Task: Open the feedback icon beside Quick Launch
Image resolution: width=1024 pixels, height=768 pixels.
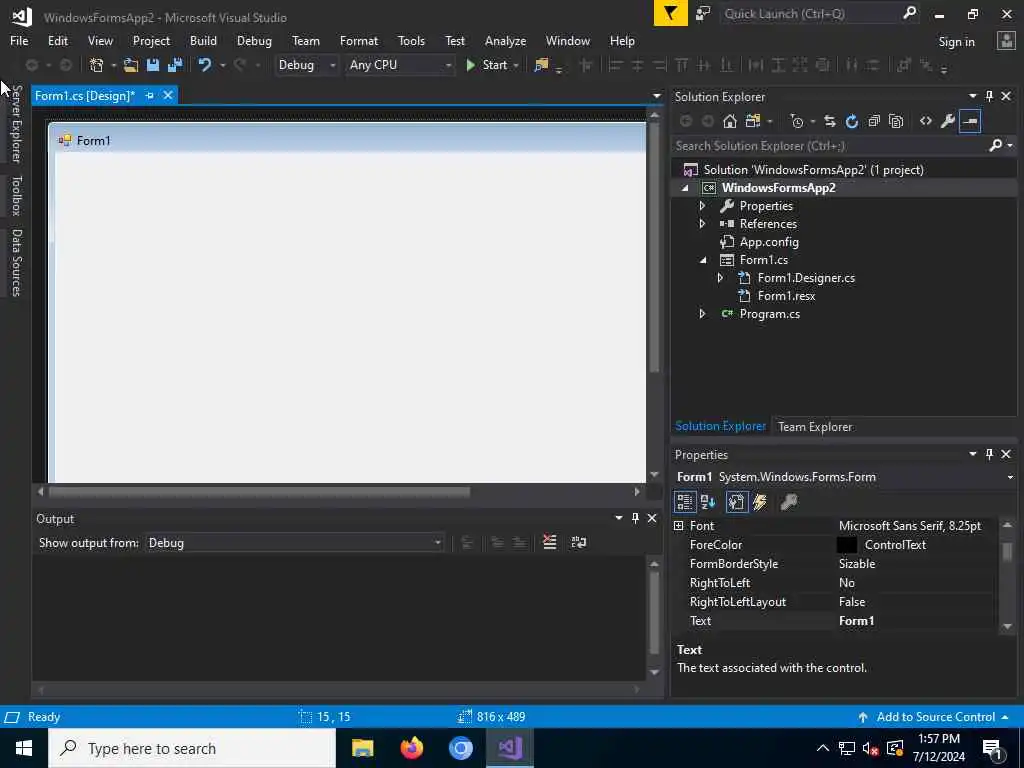Action: pos(703,13)
